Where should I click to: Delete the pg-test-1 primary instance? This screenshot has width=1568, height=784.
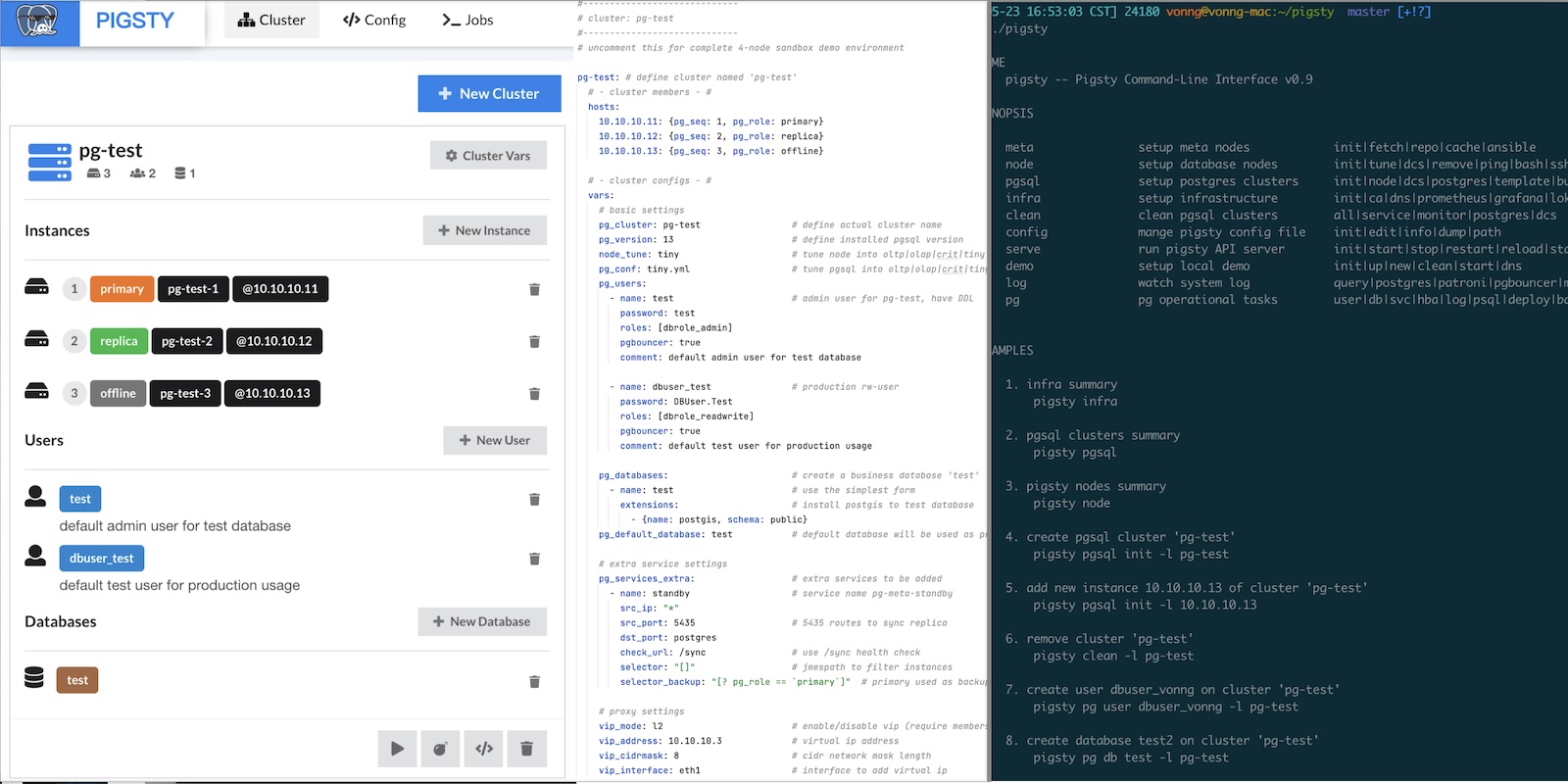tap(534, 289)
